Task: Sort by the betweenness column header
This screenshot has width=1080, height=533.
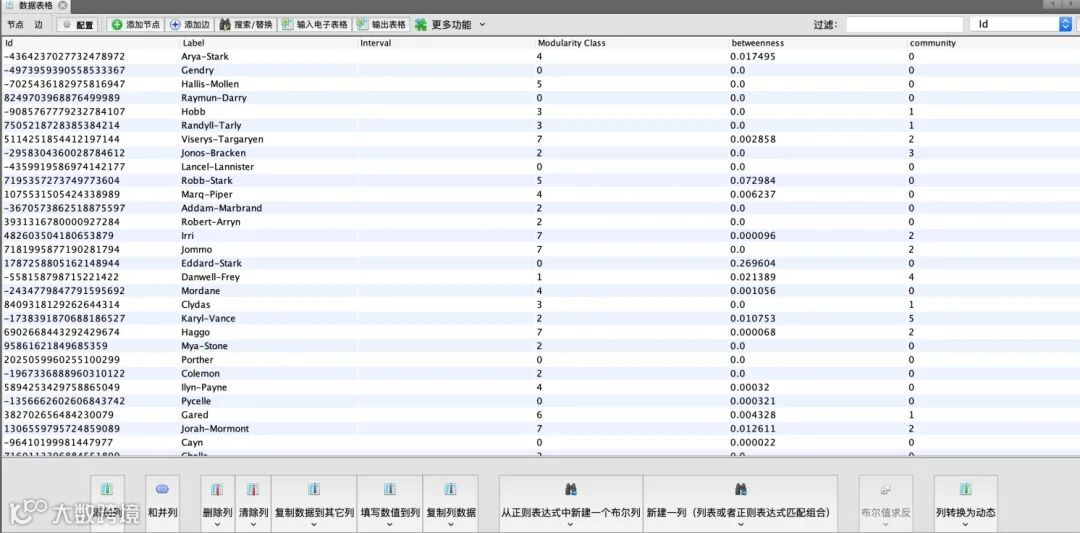Action: [x=818, y=43]
